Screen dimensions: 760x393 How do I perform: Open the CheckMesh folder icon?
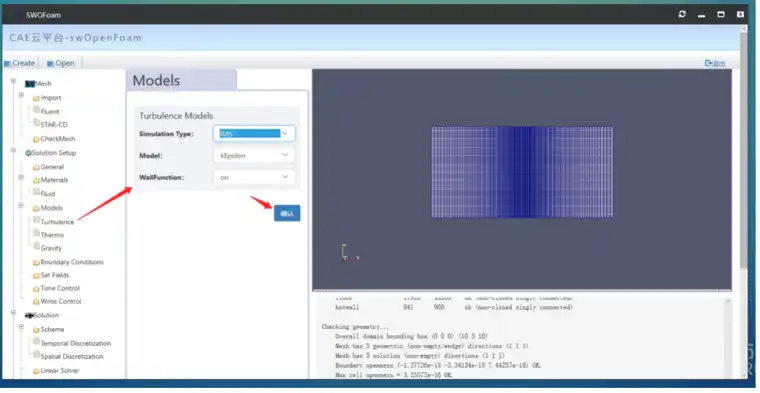[x=36, y=139]
